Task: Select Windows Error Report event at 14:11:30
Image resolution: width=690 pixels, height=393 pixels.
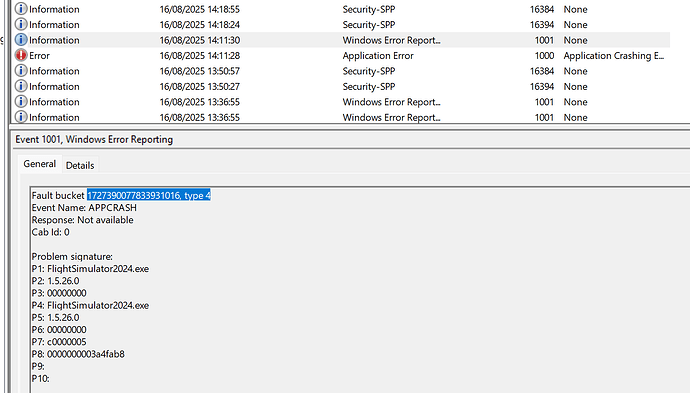Action: [341, 40]
